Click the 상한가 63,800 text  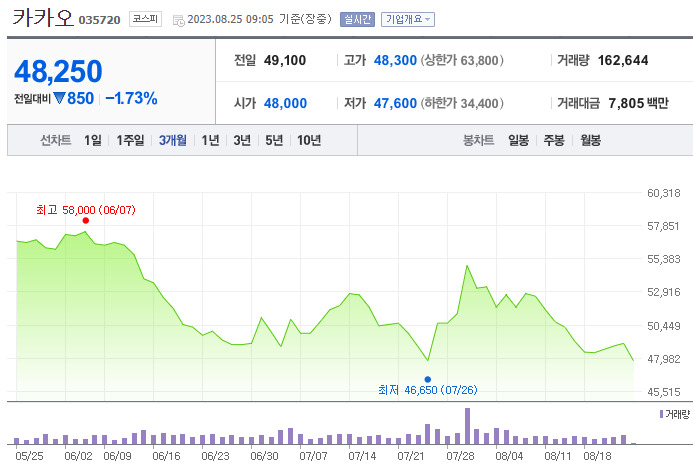tap(462, 60)
